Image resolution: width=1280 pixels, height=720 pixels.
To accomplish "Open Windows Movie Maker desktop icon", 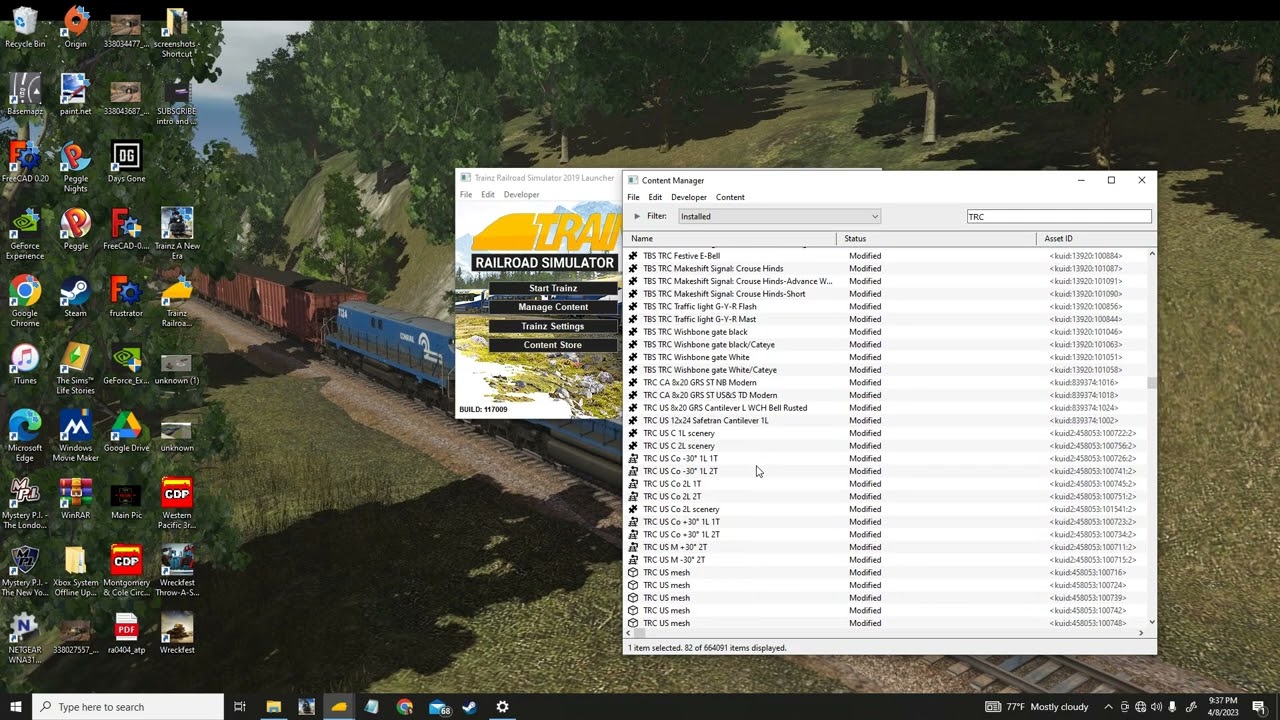I will [75, 436].
